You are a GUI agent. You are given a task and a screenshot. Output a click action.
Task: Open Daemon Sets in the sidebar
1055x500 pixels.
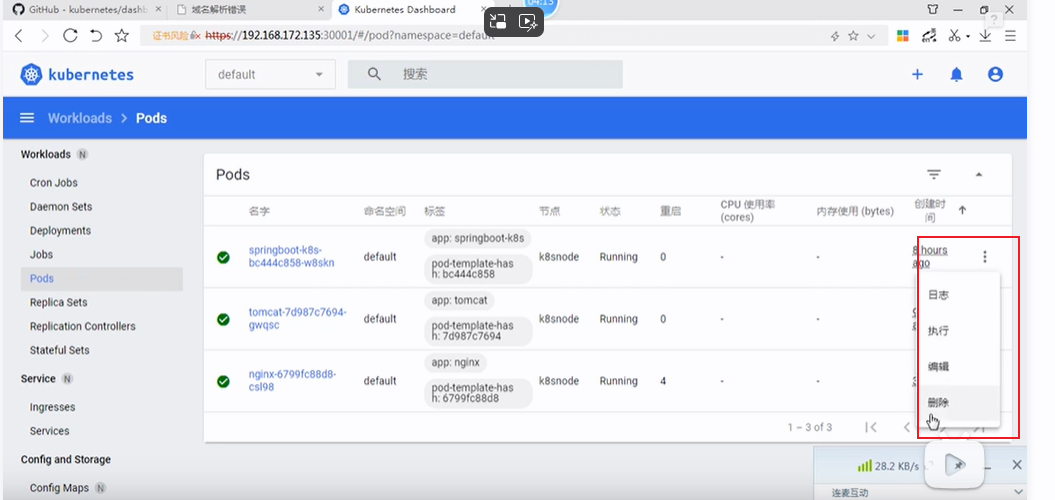click(61, 207)
